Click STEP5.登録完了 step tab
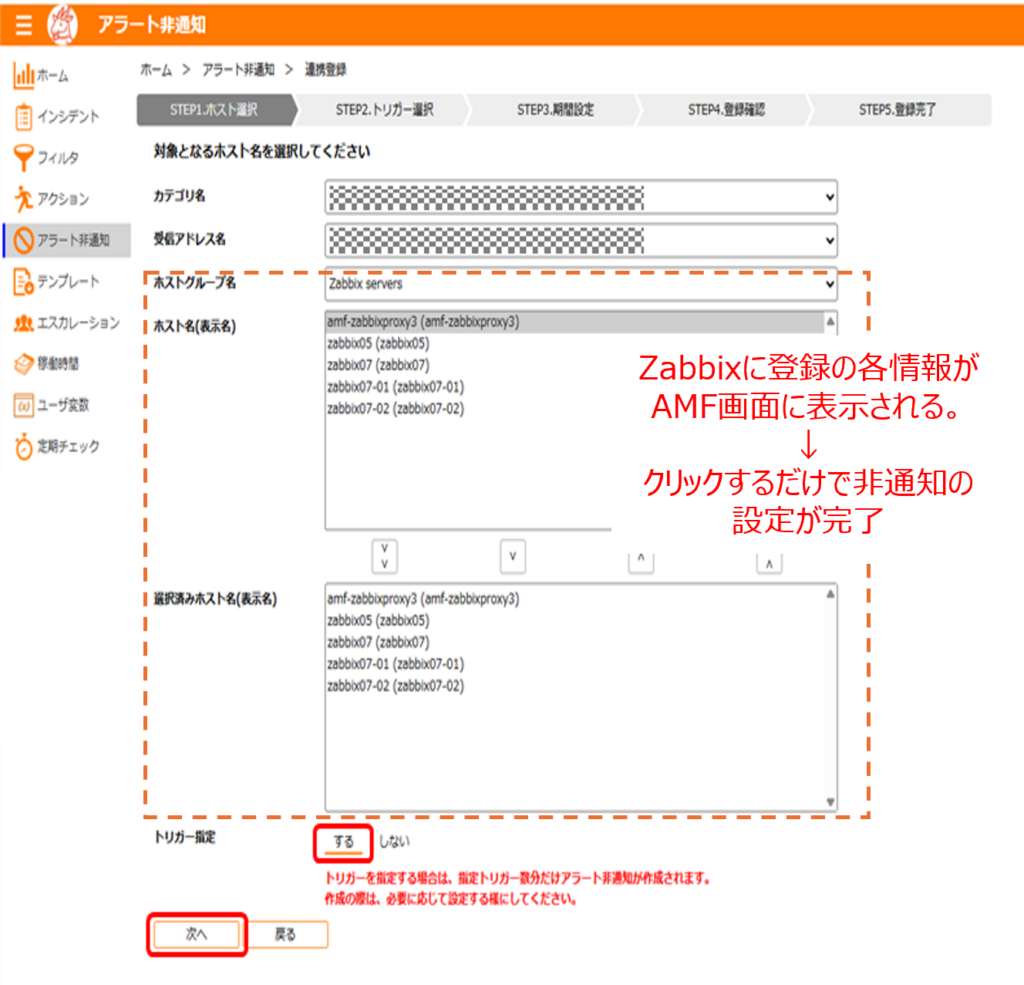The image size is (1024, 985). click(x=897, y=110)
